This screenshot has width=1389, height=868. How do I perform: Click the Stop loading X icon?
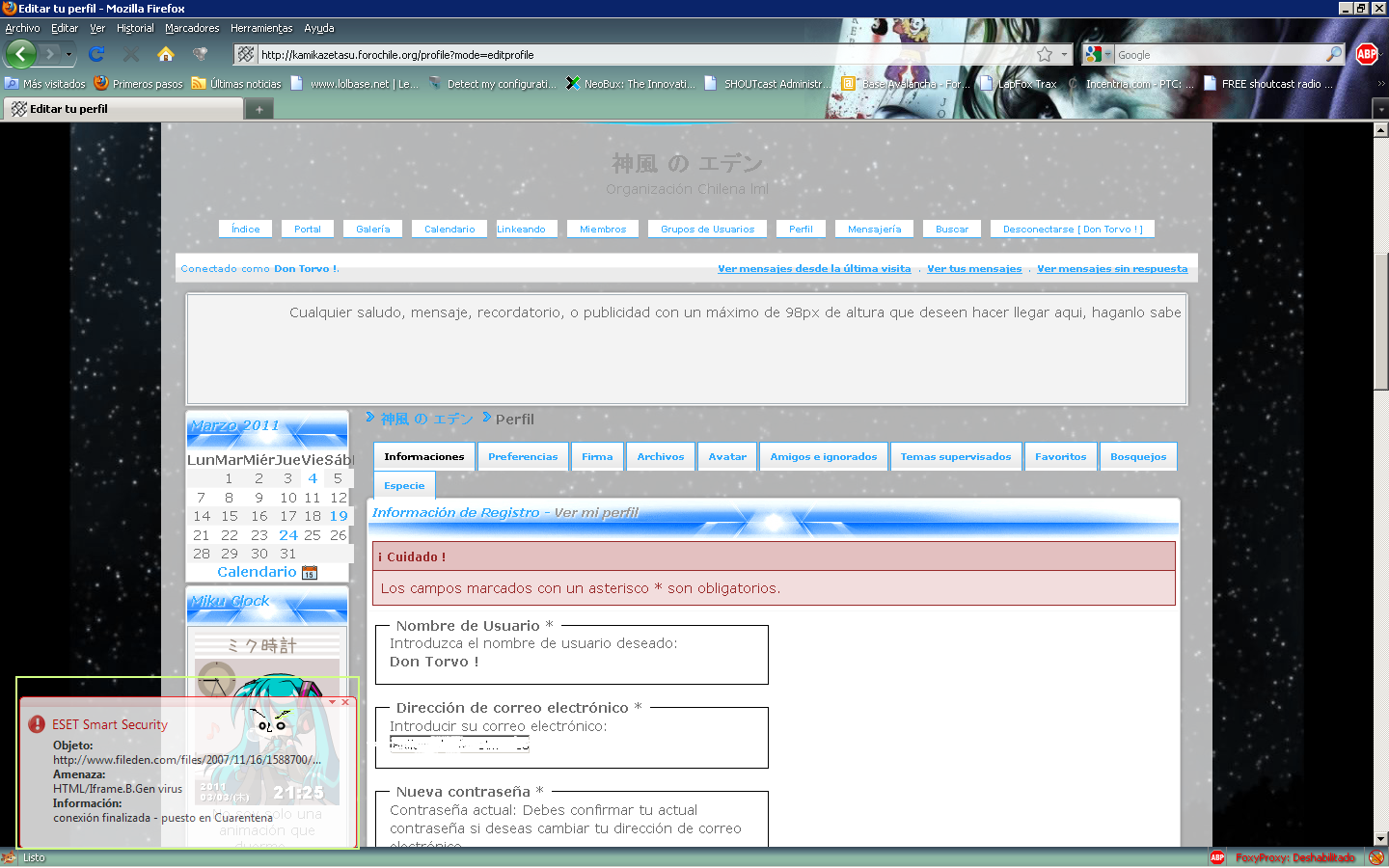coord(131,54)
